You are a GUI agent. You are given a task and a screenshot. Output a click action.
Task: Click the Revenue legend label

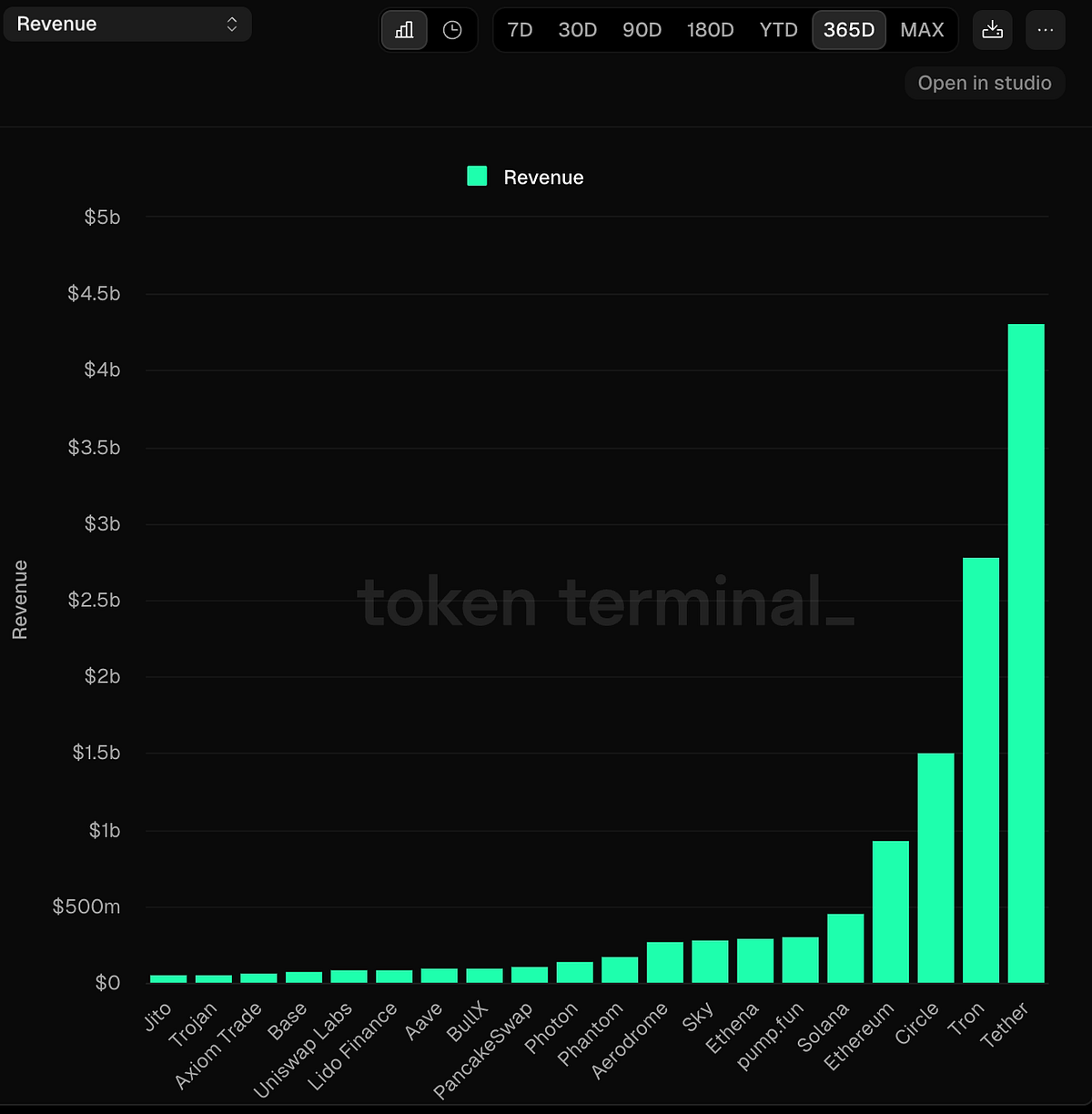point(543,177)
